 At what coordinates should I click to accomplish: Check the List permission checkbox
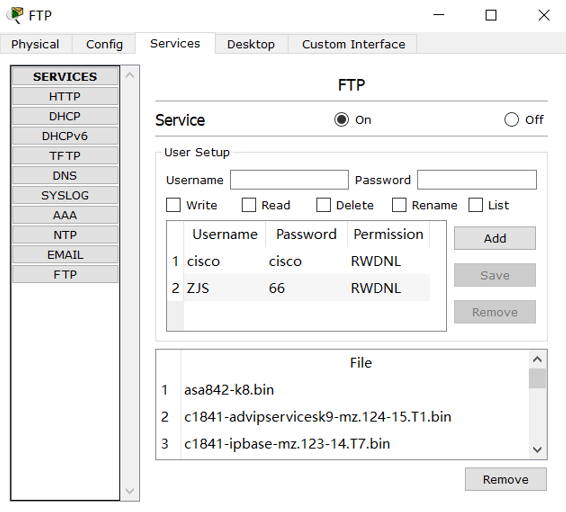click(475, 205)
